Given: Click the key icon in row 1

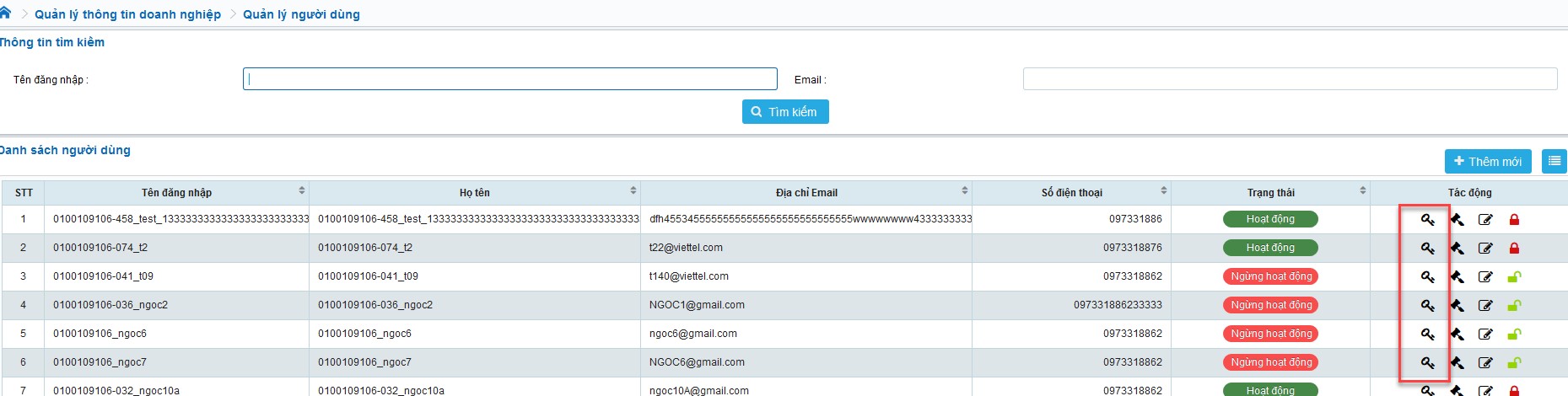Looking at the screenshot, I should tap(1427, 220).
